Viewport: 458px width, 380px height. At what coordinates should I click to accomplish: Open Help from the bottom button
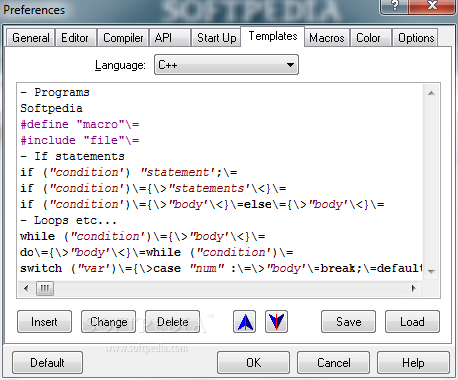(413, 362)
